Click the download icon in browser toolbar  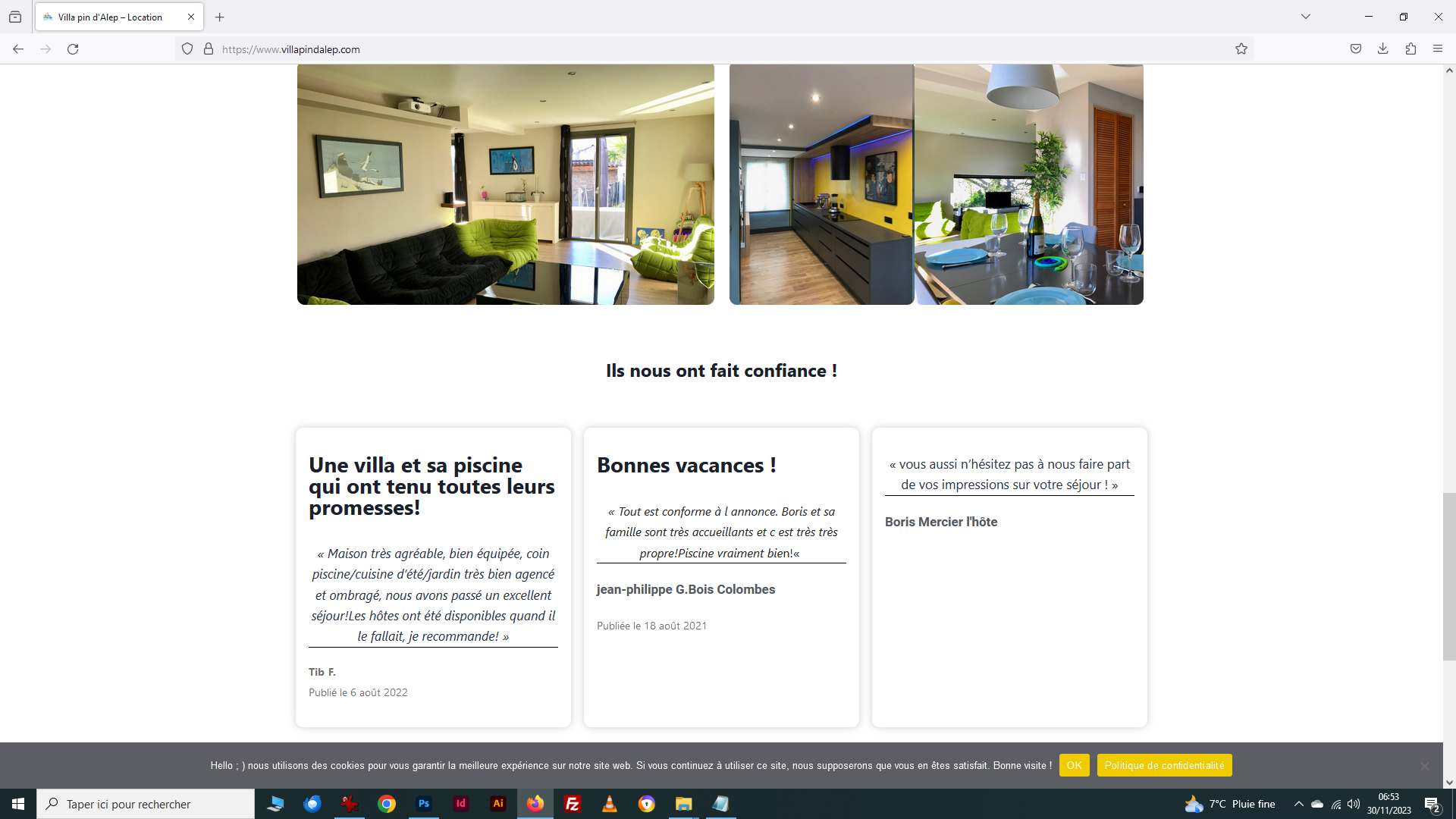coord(1383,49)
